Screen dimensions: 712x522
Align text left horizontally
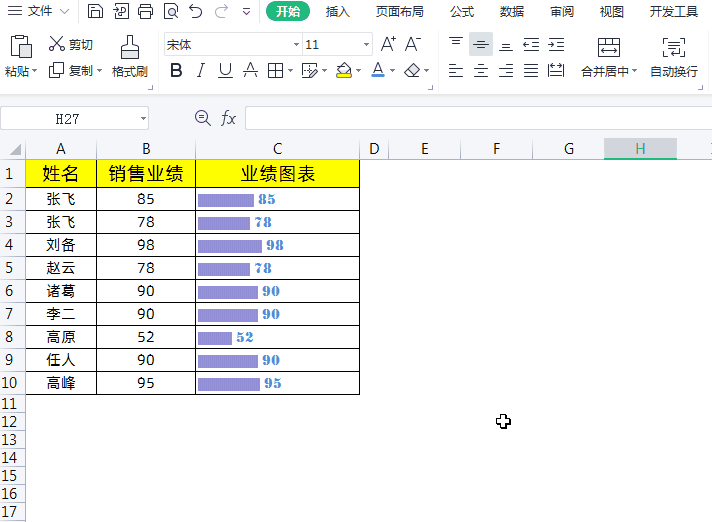455,70
